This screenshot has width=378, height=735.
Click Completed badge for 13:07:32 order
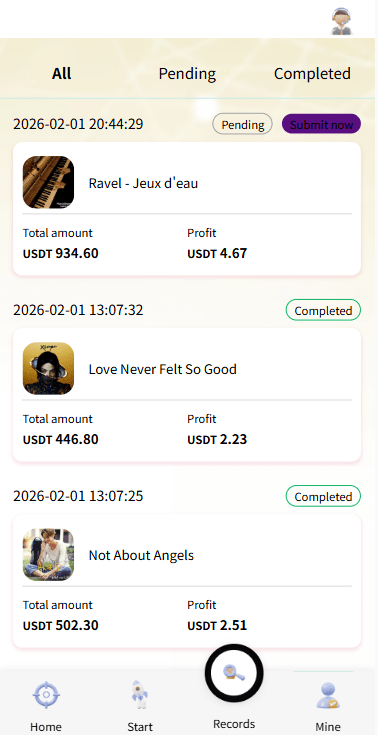(x=323, y=310)
